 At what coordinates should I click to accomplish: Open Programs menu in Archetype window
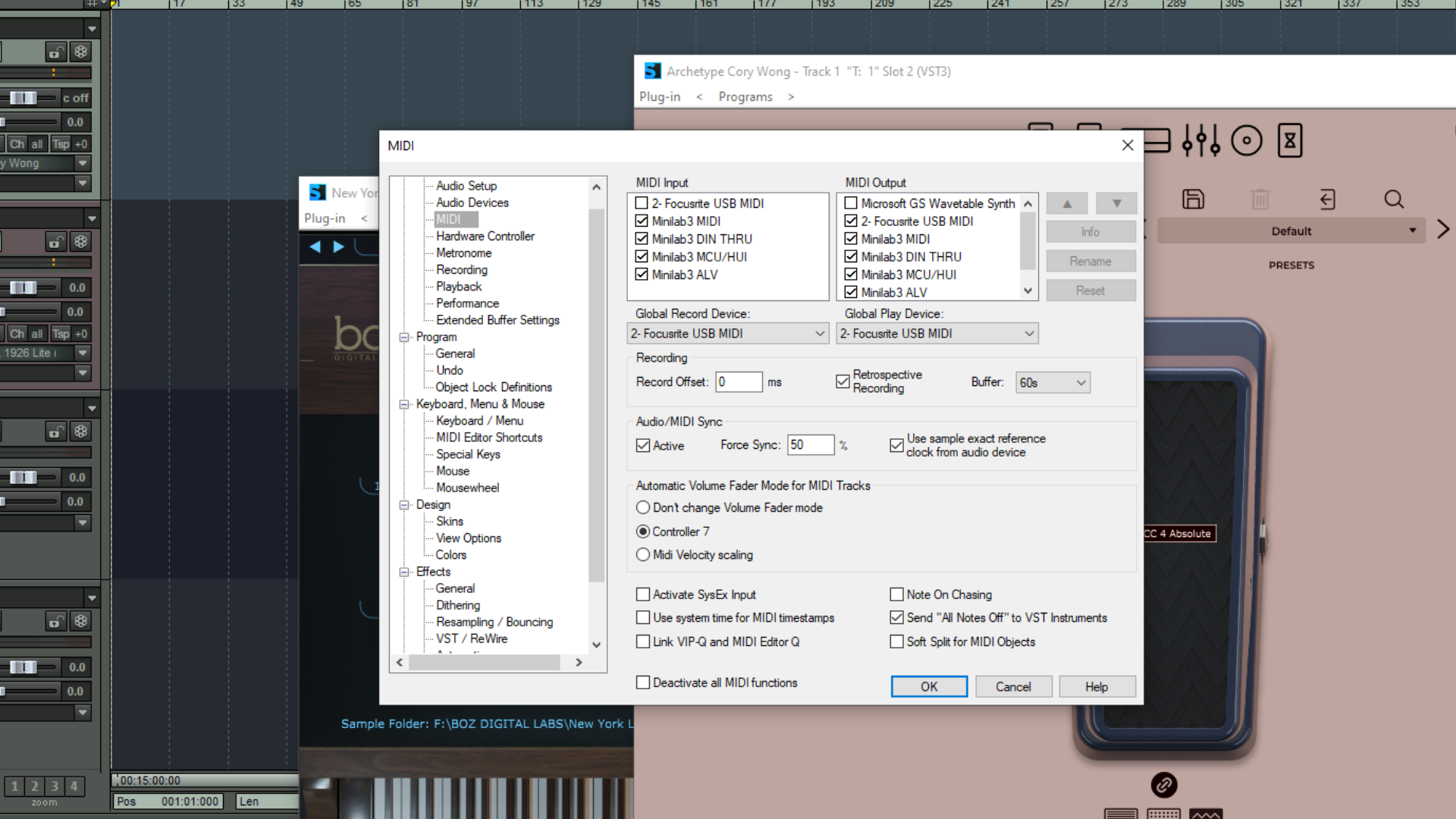(x=745, y=96)
